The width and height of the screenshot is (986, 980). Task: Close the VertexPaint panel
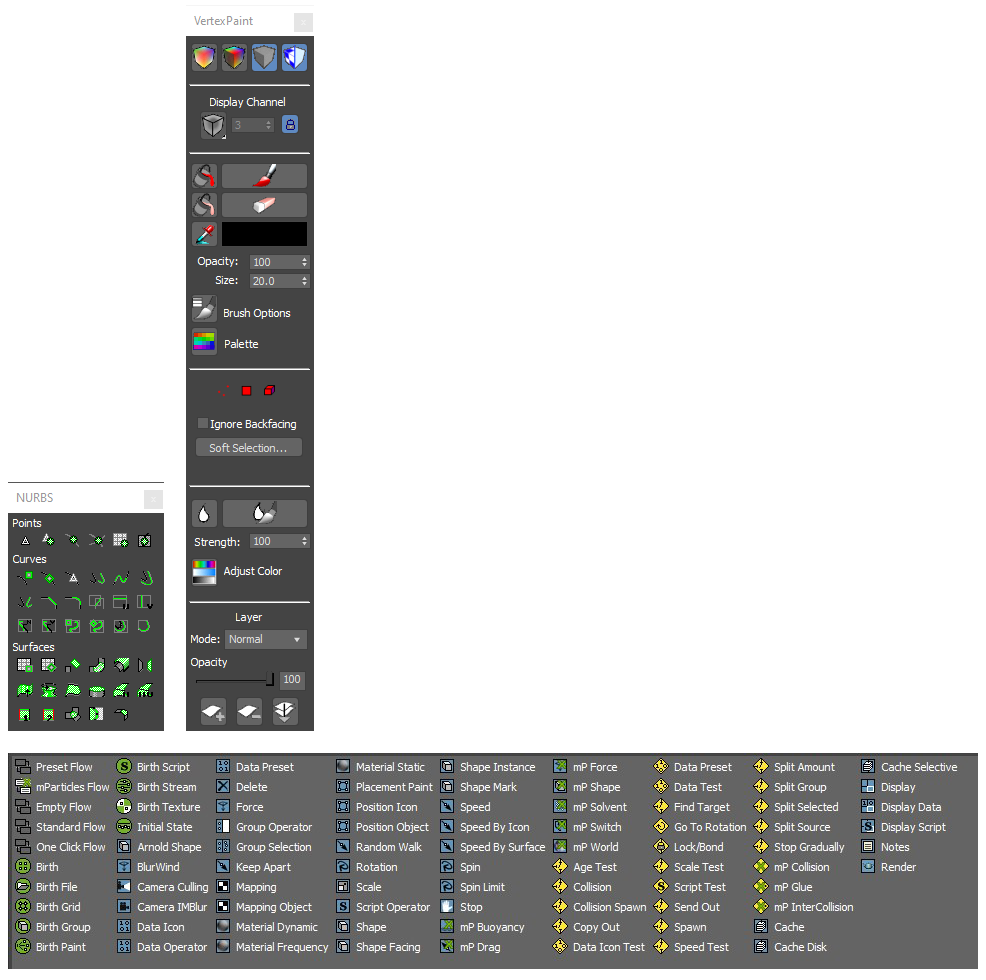[x=303, y=23]
